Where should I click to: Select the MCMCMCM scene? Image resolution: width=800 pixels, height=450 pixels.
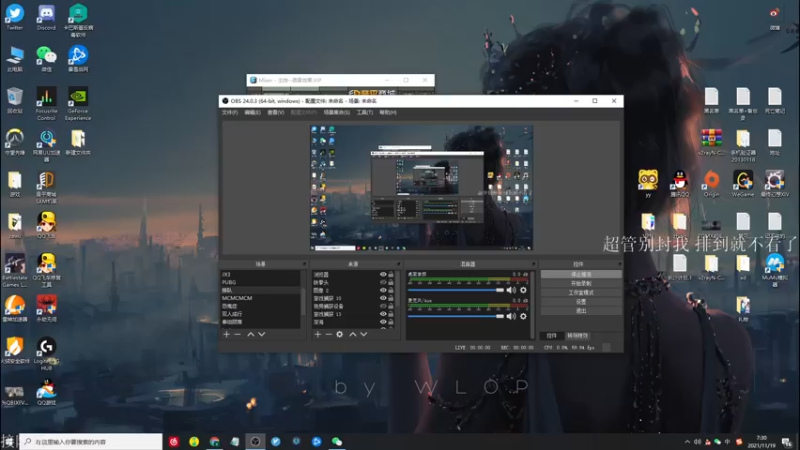260,298
